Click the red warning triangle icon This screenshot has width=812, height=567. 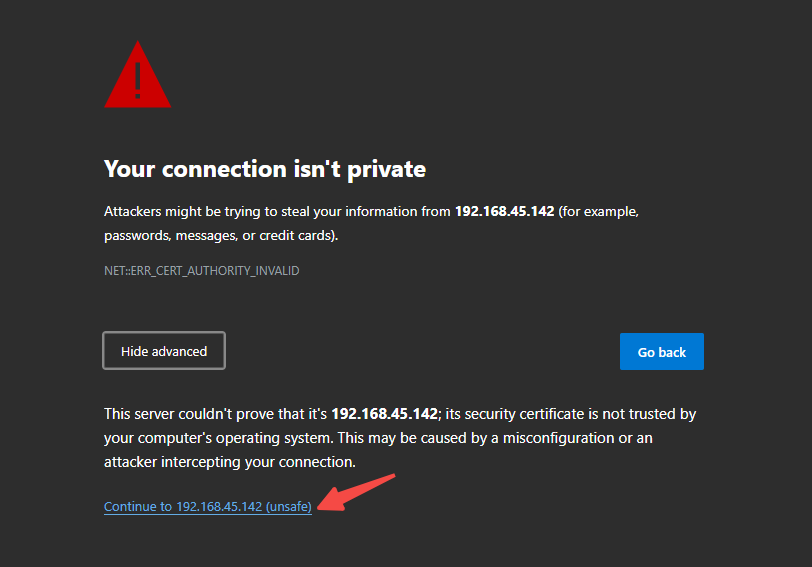137,75
